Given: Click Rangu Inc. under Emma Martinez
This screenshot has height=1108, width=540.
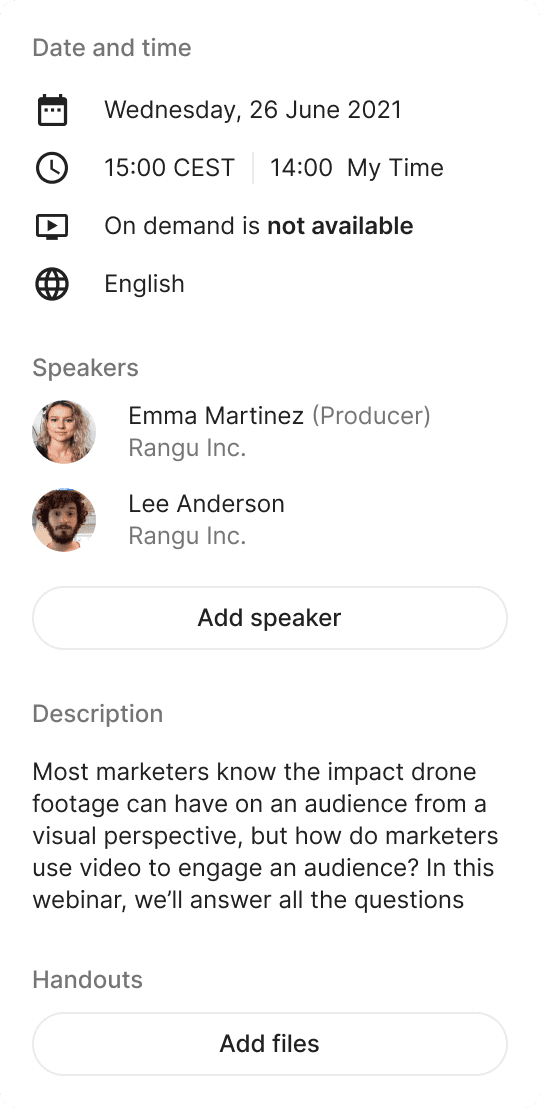Looking at the screenshot, I should tap(187, 448).
